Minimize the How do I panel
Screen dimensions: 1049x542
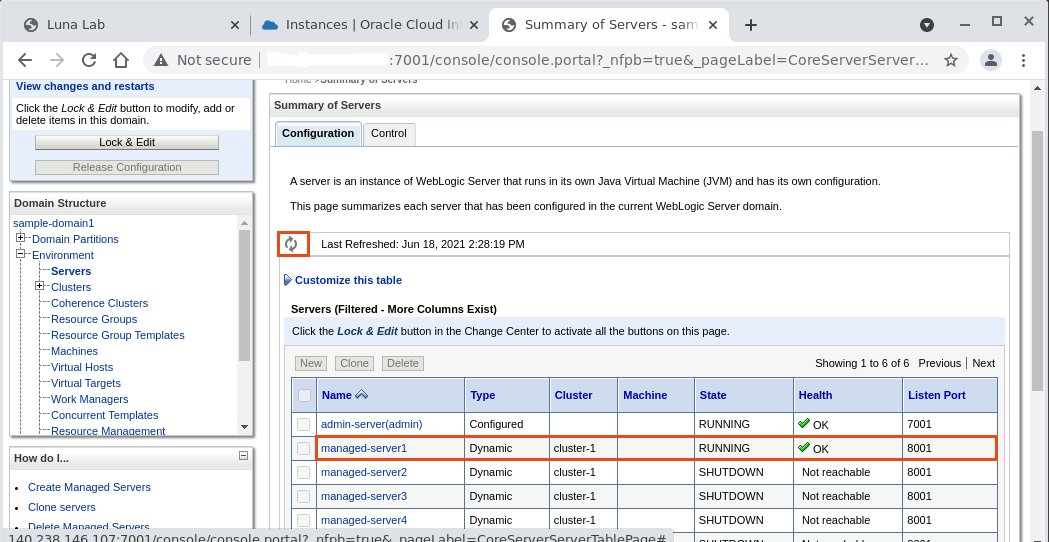point(244,456)
